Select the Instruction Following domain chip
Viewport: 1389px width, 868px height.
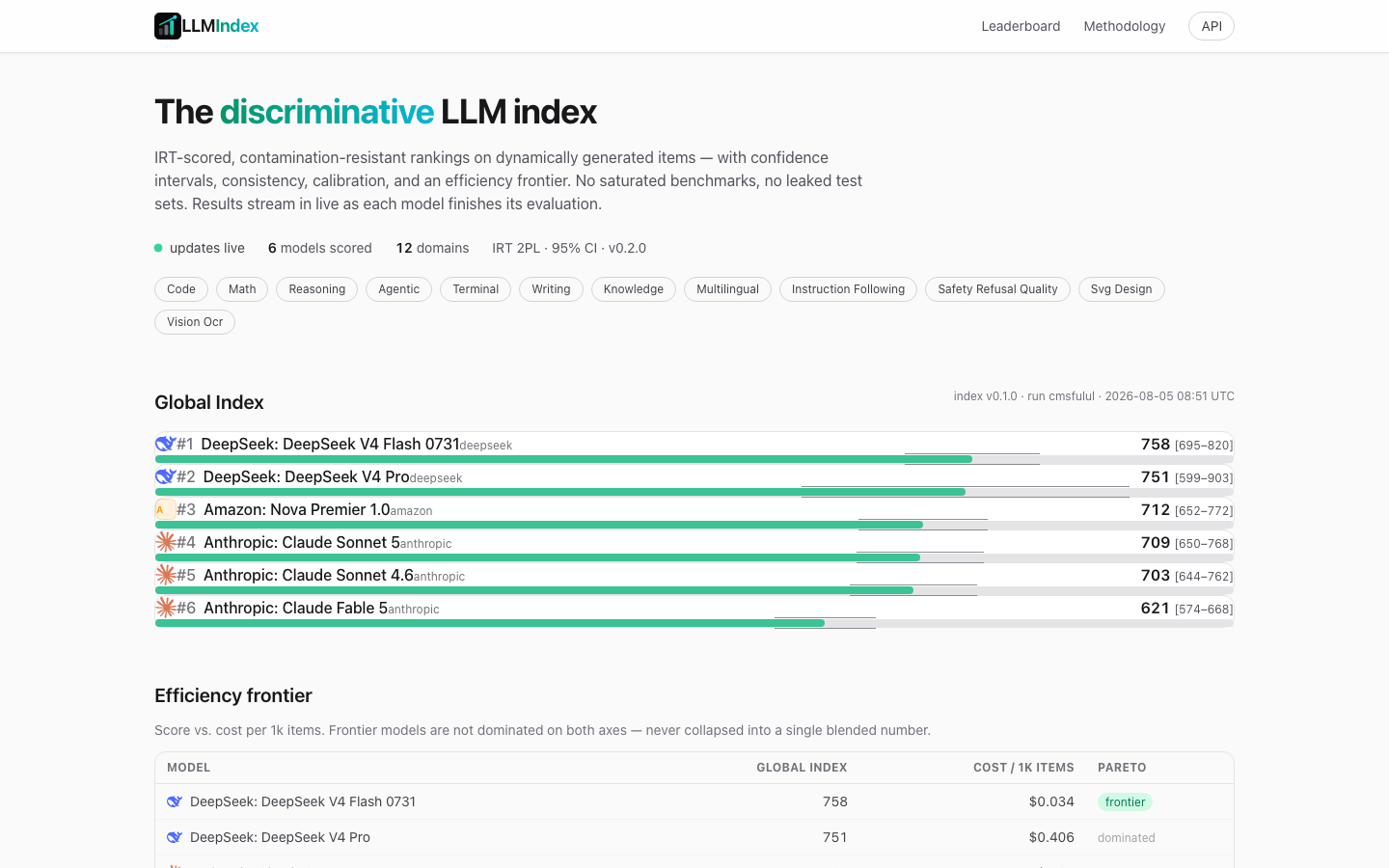(x=848, y=289)
